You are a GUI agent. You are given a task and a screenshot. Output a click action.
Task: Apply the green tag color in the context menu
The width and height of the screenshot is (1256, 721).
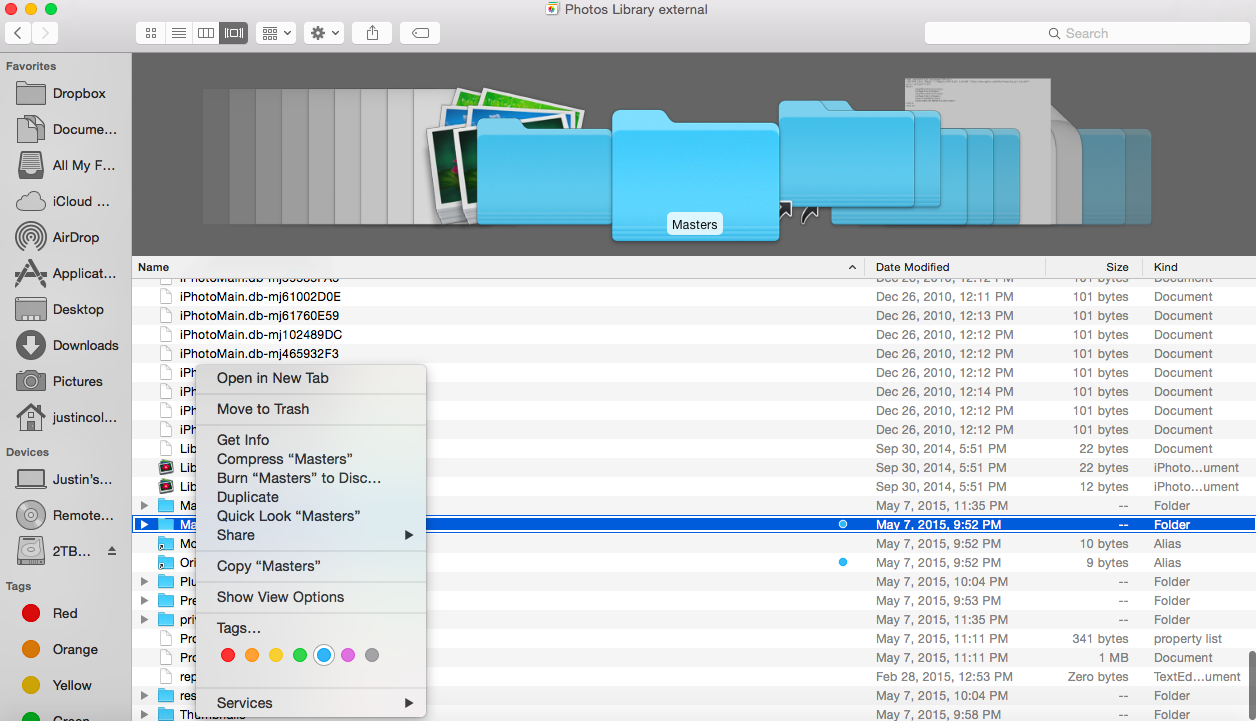point(300,655)
